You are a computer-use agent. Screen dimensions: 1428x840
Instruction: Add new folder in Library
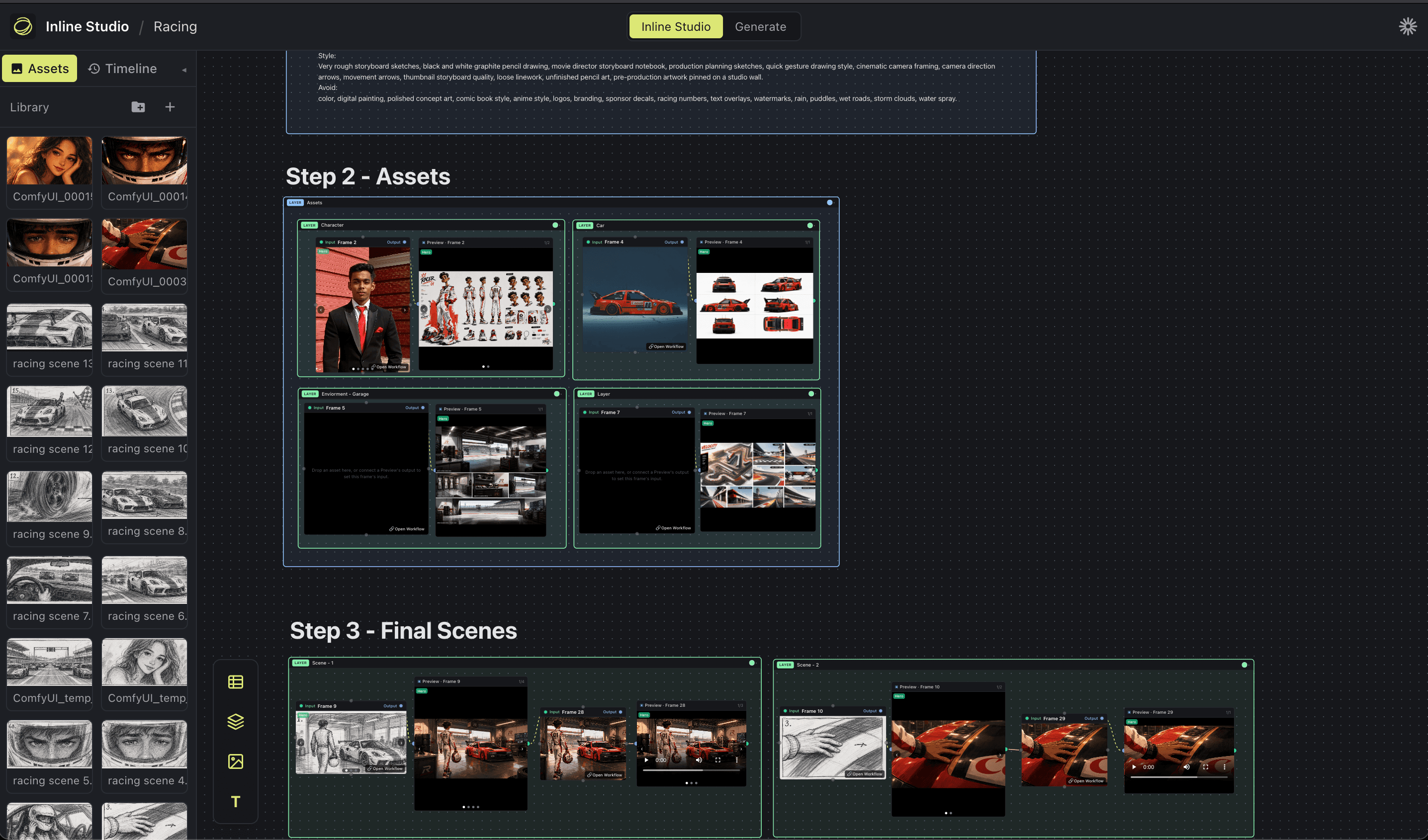pyautogui.click(x=138, y=107)
